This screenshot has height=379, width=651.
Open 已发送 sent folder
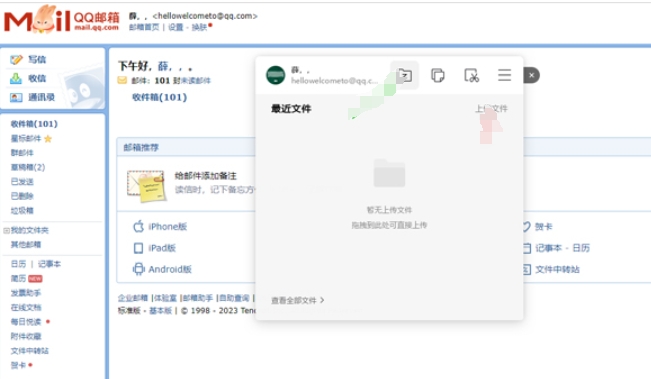(x=22, y=181)
